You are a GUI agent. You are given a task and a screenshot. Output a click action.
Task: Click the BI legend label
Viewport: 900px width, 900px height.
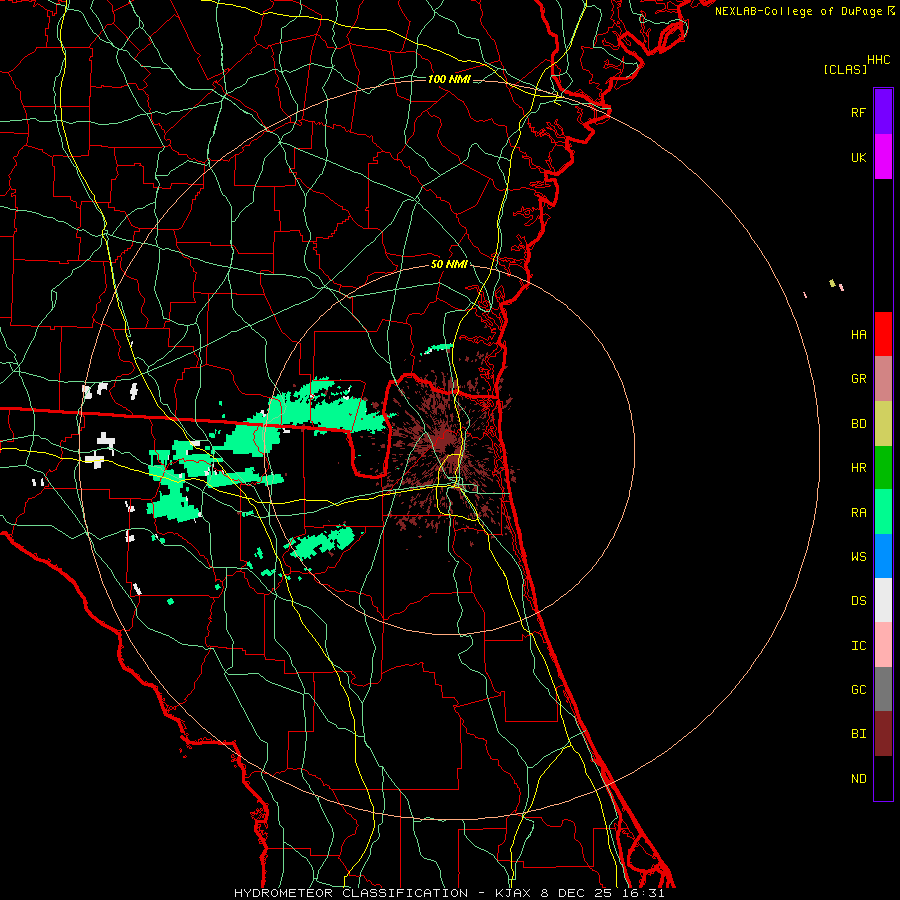858,734
